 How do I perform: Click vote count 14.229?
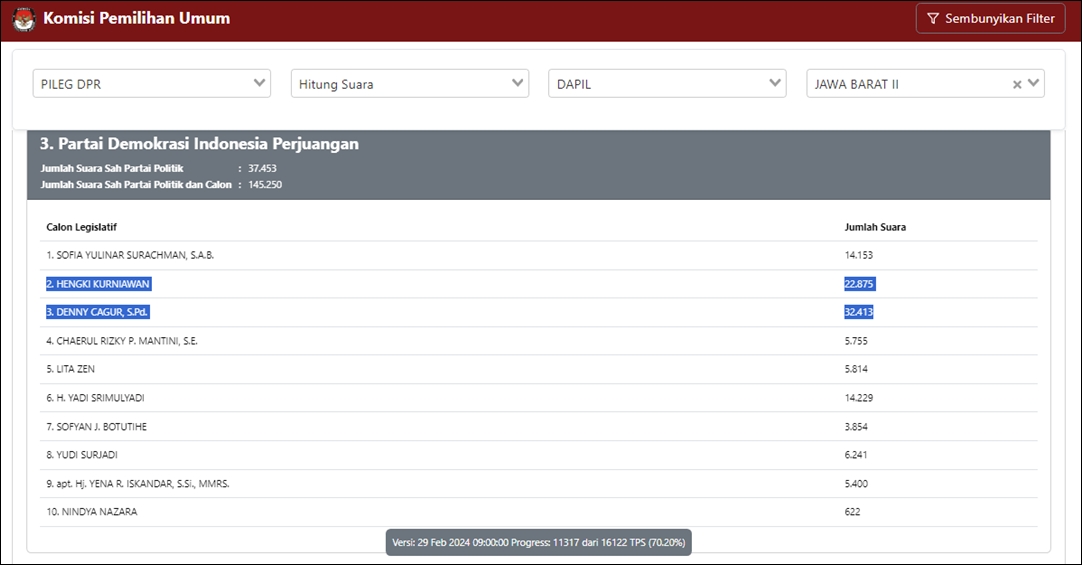[x=858, y=398]
